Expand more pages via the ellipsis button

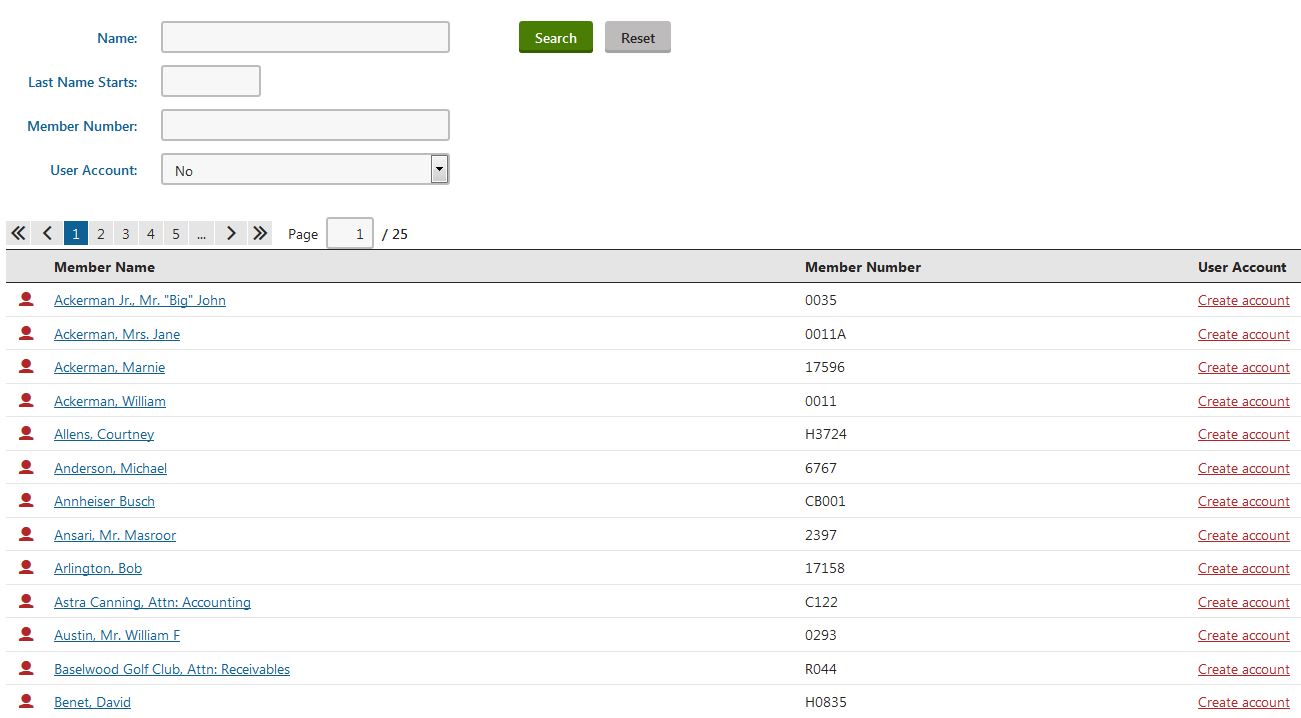(201, 234)
